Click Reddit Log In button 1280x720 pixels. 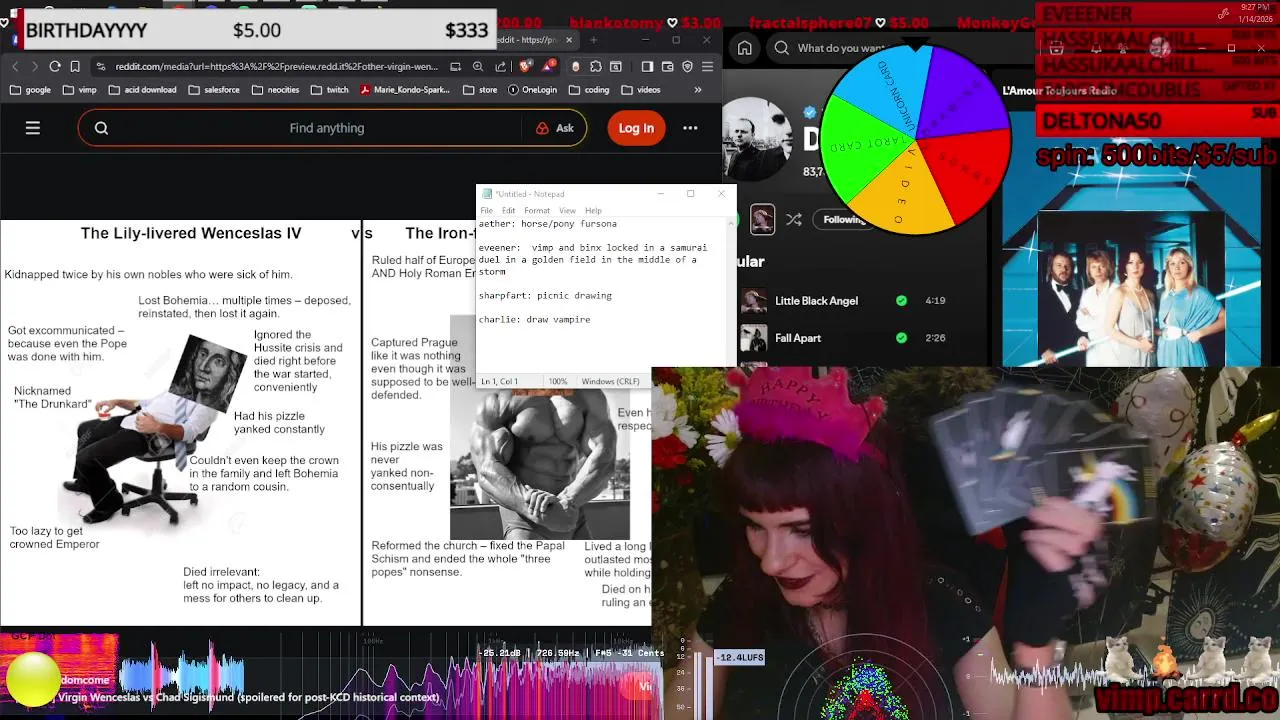(636, 128)
